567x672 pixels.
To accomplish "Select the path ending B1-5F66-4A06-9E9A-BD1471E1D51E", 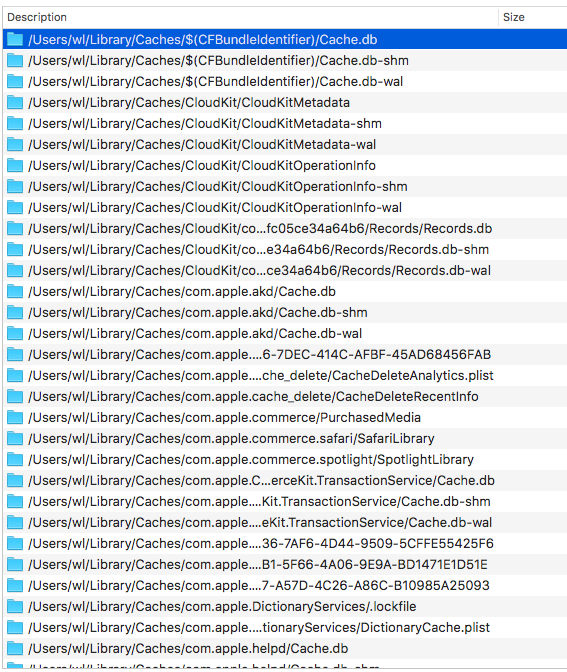I will click(258, 565).
